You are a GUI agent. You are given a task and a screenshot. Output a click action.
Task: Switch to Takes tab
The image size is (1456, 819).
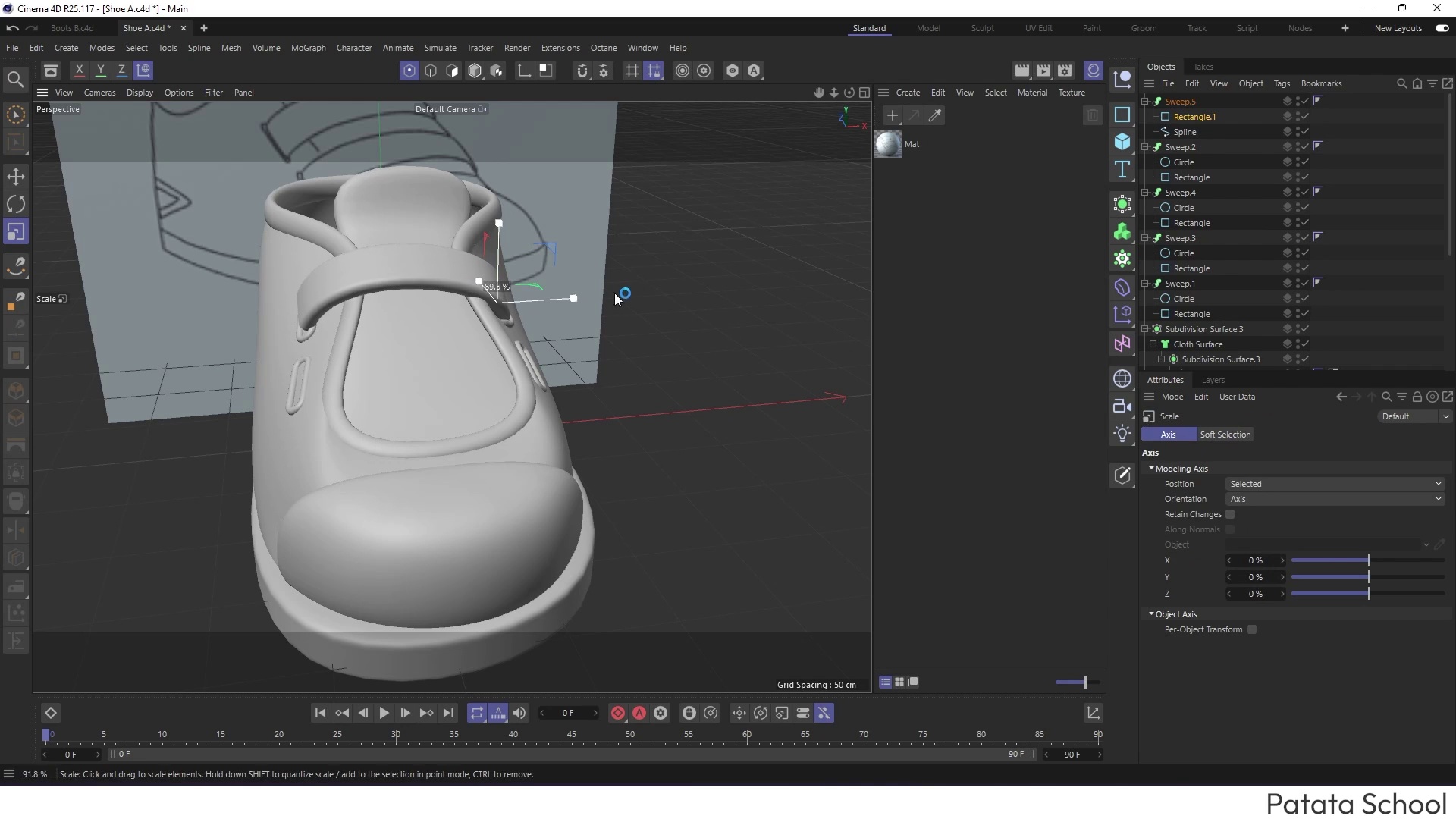point(1203,67)
